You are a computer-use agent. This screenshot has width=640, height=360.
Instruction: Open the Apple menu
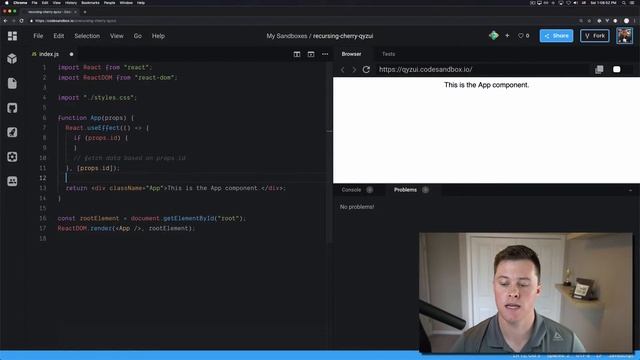click(x=6, y=2)
